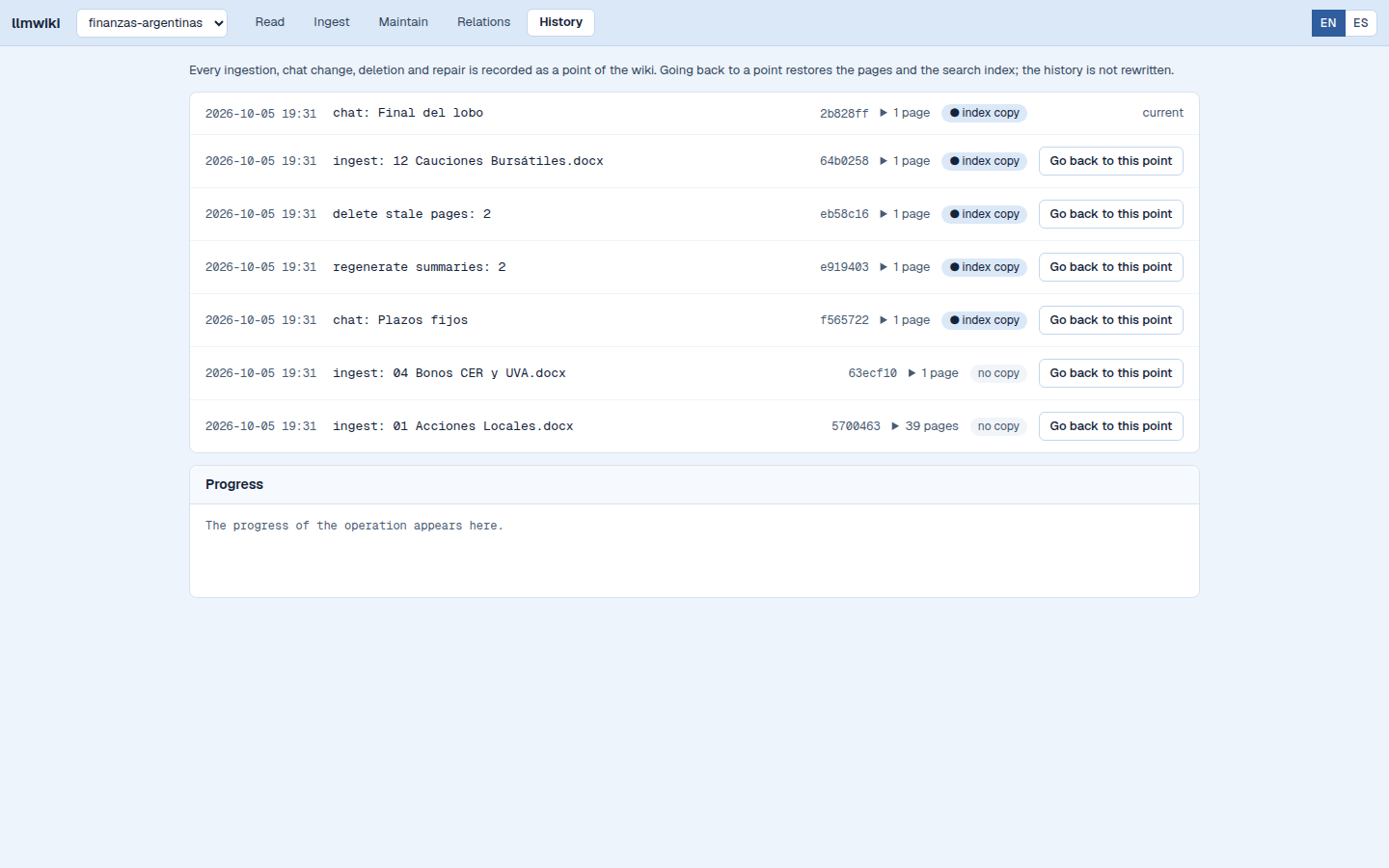
Task: Switch to the Read tab
Action: 270,22
